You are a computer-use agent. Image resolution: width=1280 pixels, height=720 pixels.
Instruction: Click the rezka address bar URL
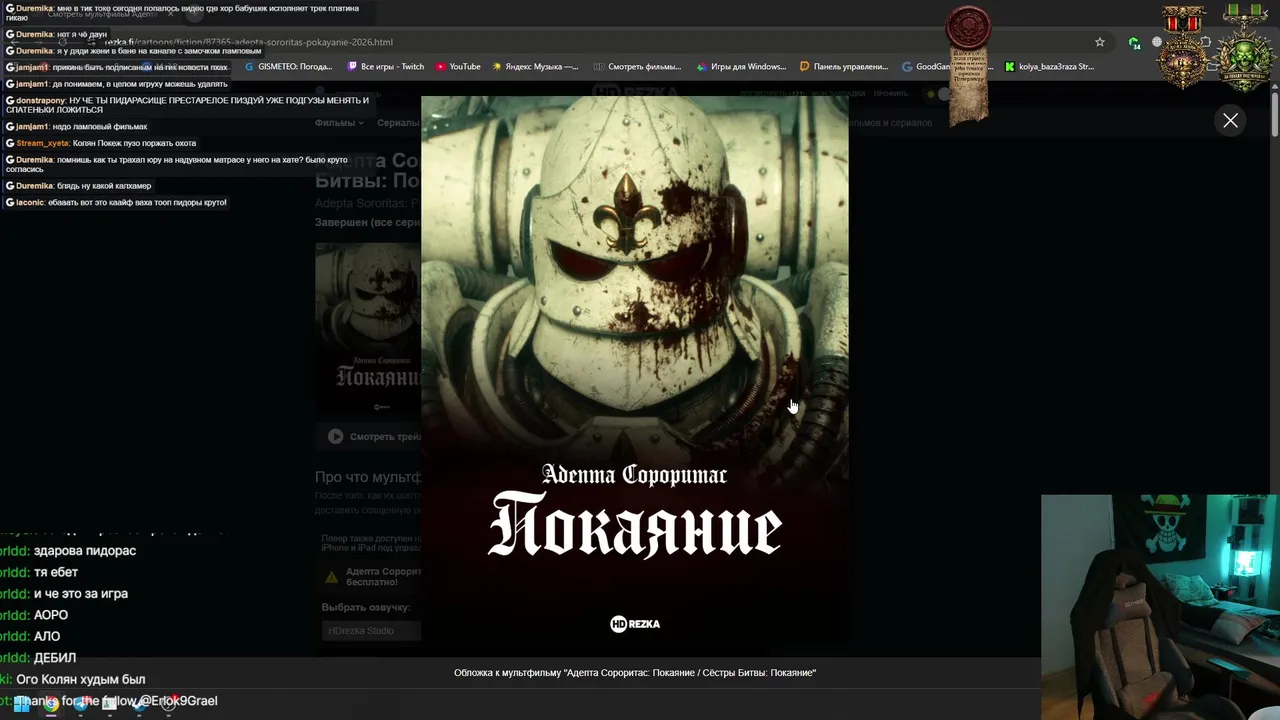point(250,42)
